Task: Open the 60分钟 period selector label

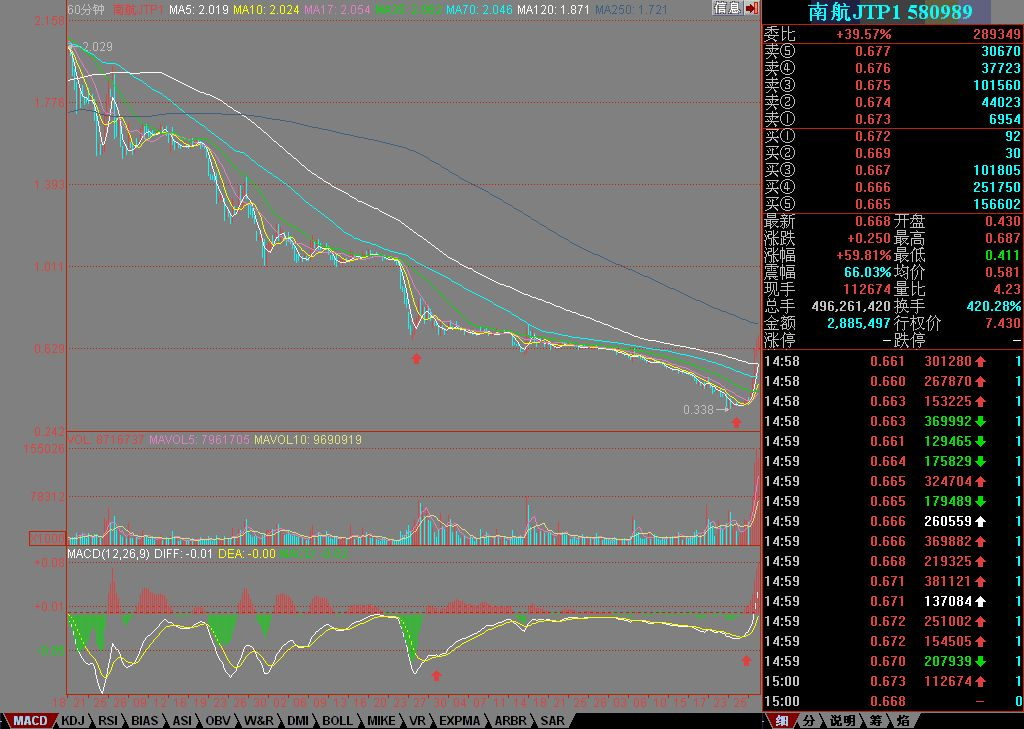Action: click(x=86, y=9)
